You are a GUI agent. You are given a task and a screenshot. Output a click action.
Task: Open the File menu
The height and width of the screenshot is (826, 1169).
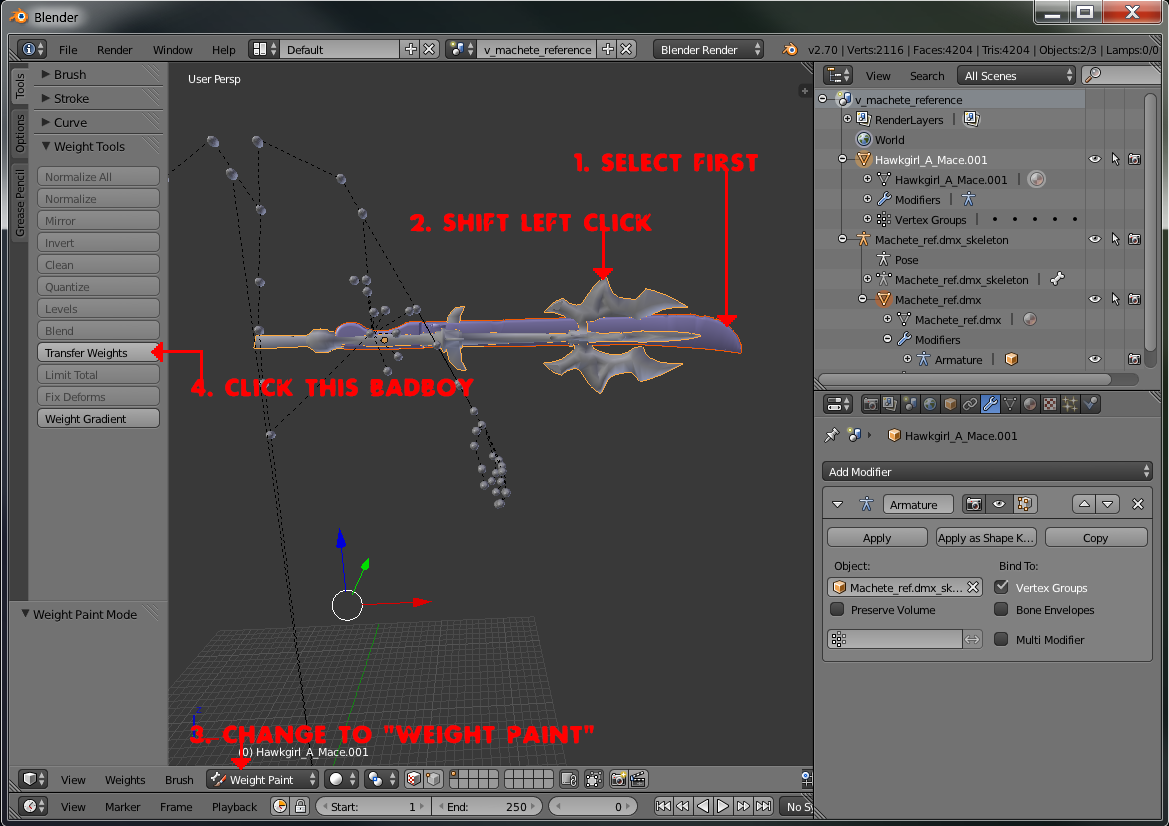pyautogui.click(x=68, y=50)
